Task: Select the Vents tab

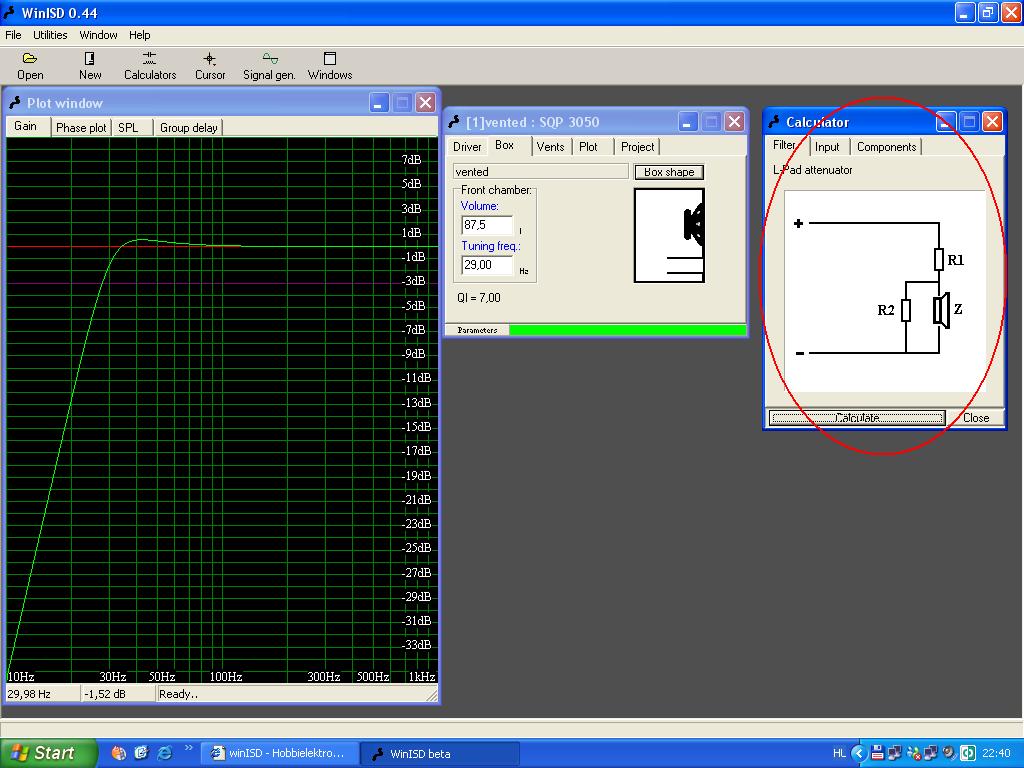Action: pos(550,147)
